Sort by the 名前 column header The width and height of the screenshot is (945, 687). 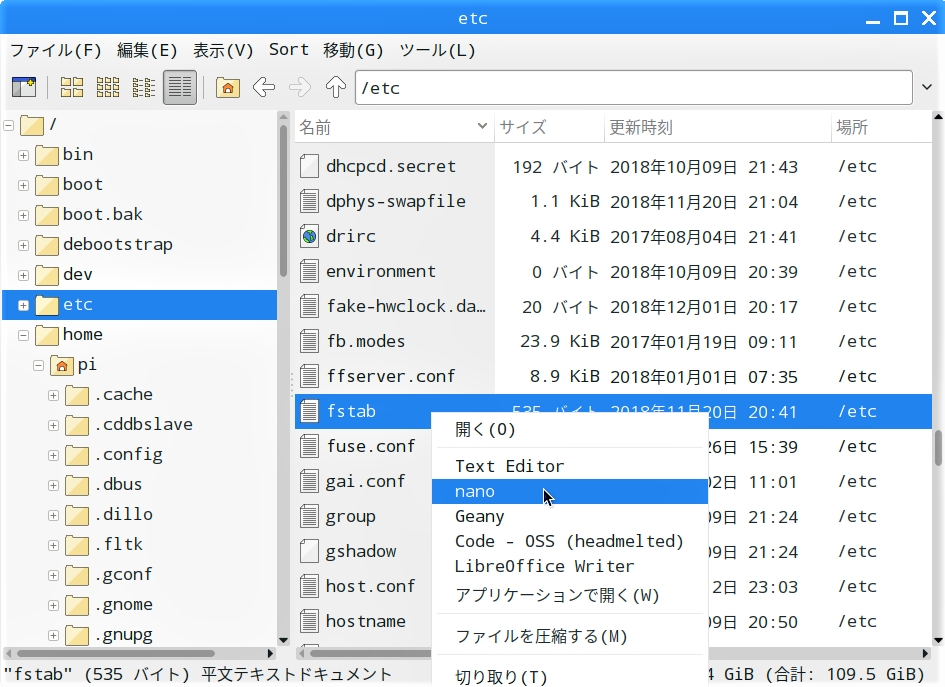pyautogui.click(x=394, y=127)
